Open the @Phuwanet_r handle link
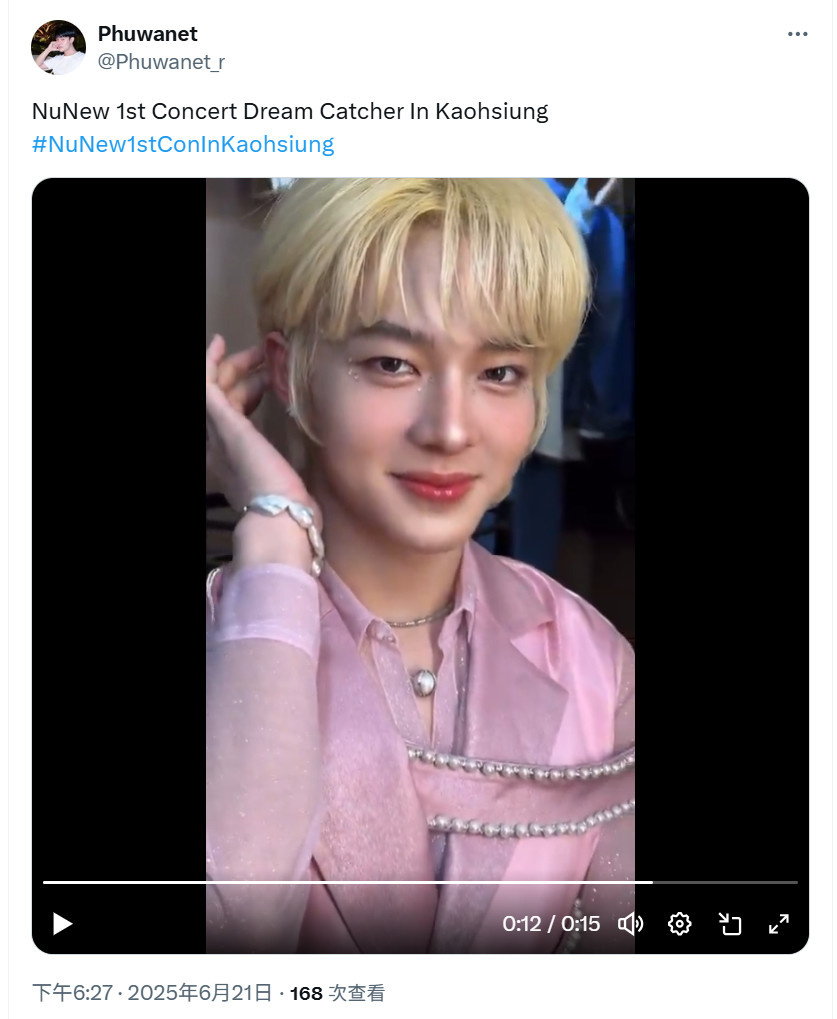The width and height of the screenshot is (837, 1019). pyautogui.click(x=161, y=62)
